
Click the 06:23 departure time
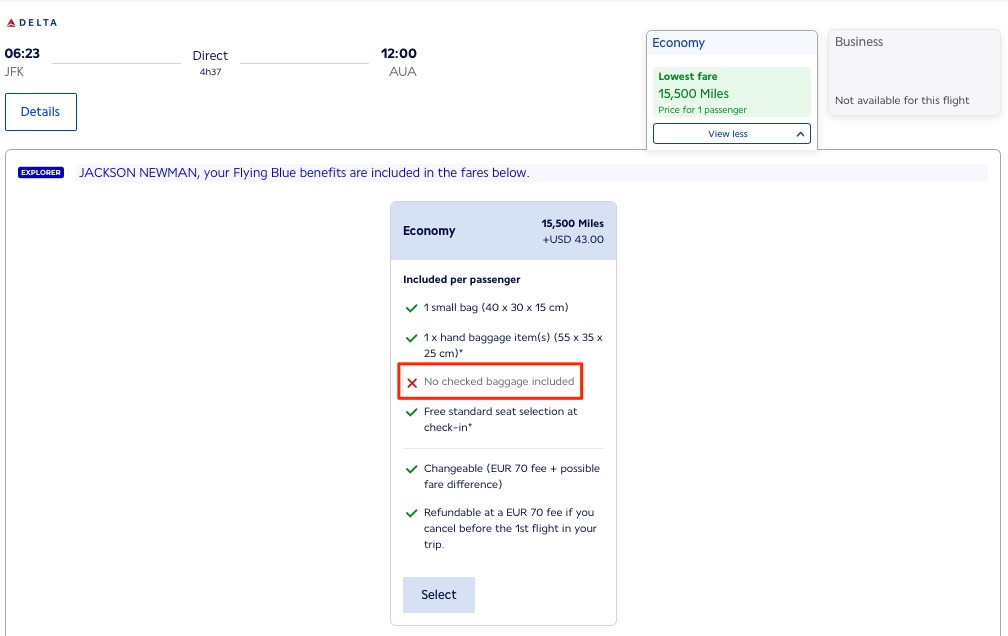22,54
